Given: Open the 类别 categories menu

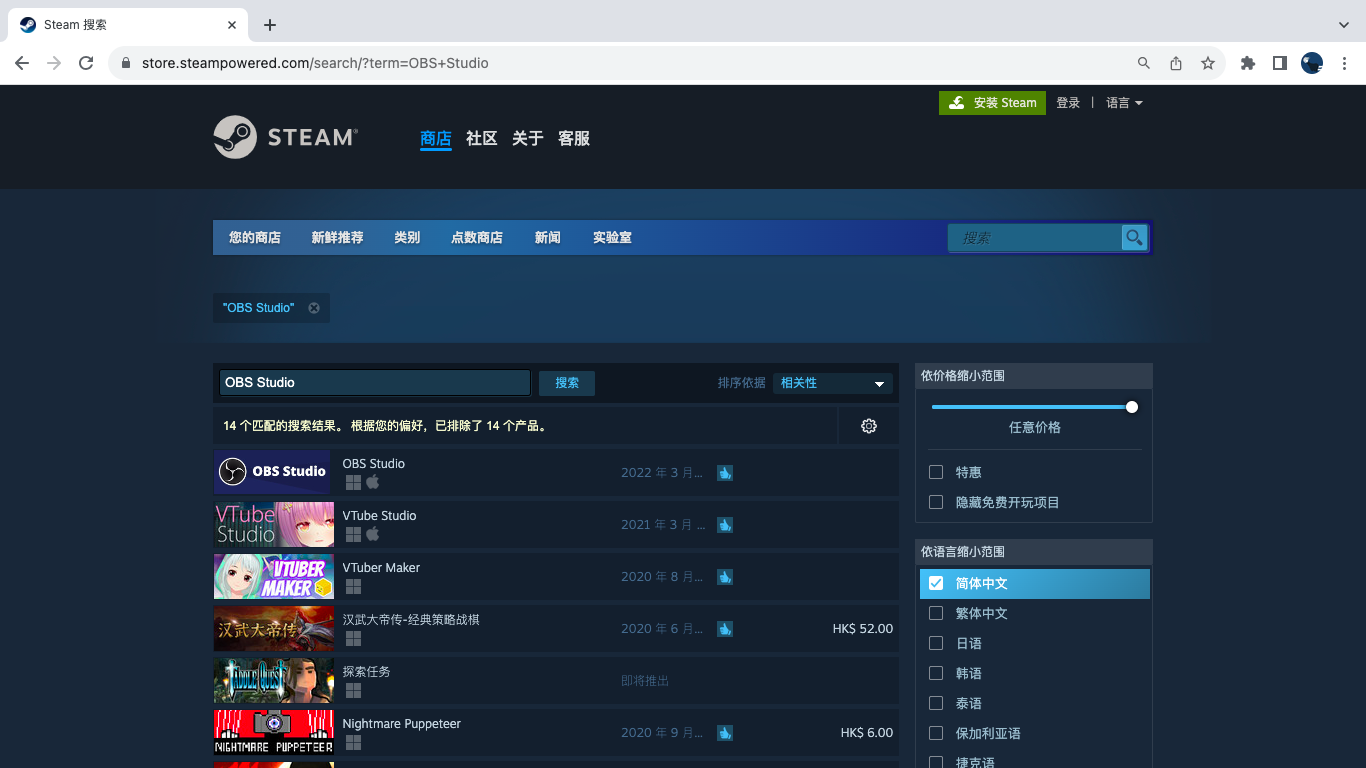Looking at the screenshot, I should (x=407, y=238).
